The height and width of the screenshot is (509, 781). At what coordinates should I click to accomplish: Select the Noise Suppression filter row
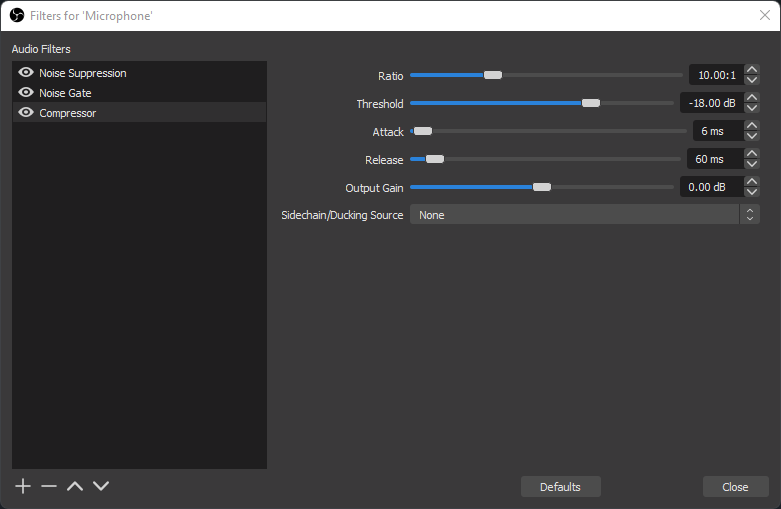[139, 73]
